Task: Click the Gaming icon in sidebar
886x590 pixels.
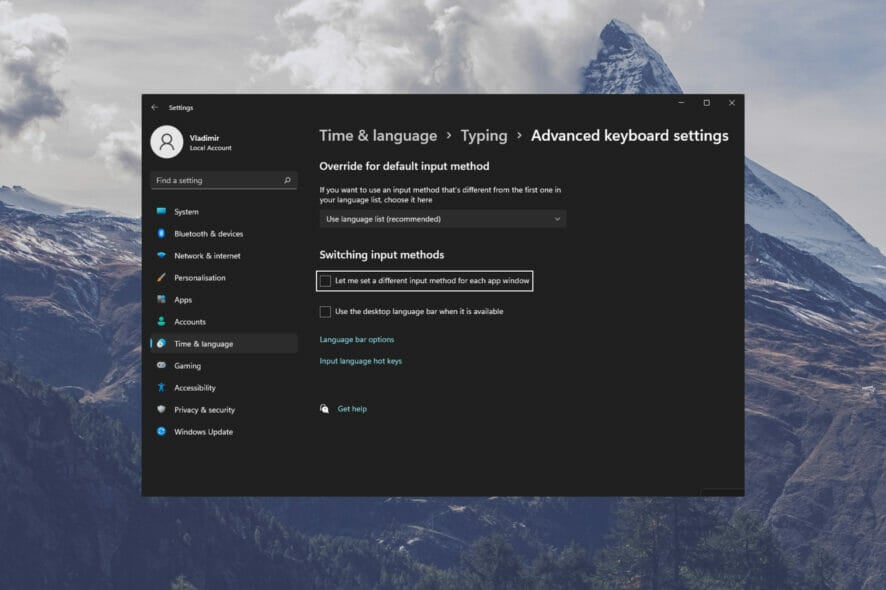Action: click(161, 366)
